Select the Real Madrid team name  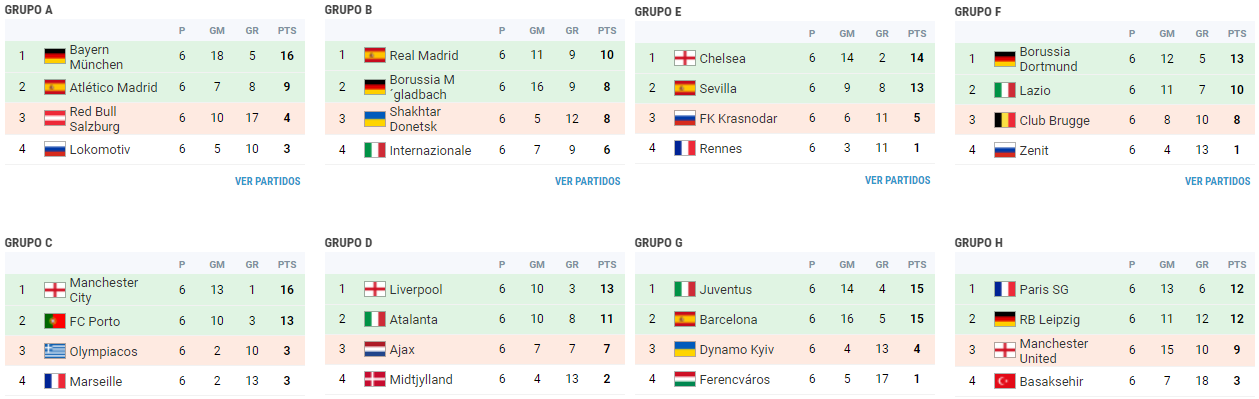[424, 55]
